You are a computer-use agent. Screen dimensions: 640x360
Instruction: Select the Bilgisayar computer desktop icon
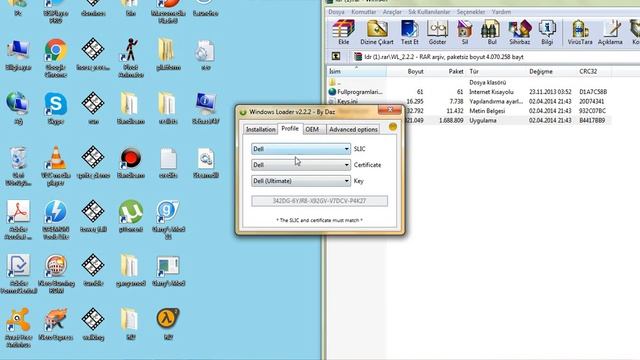18,55
